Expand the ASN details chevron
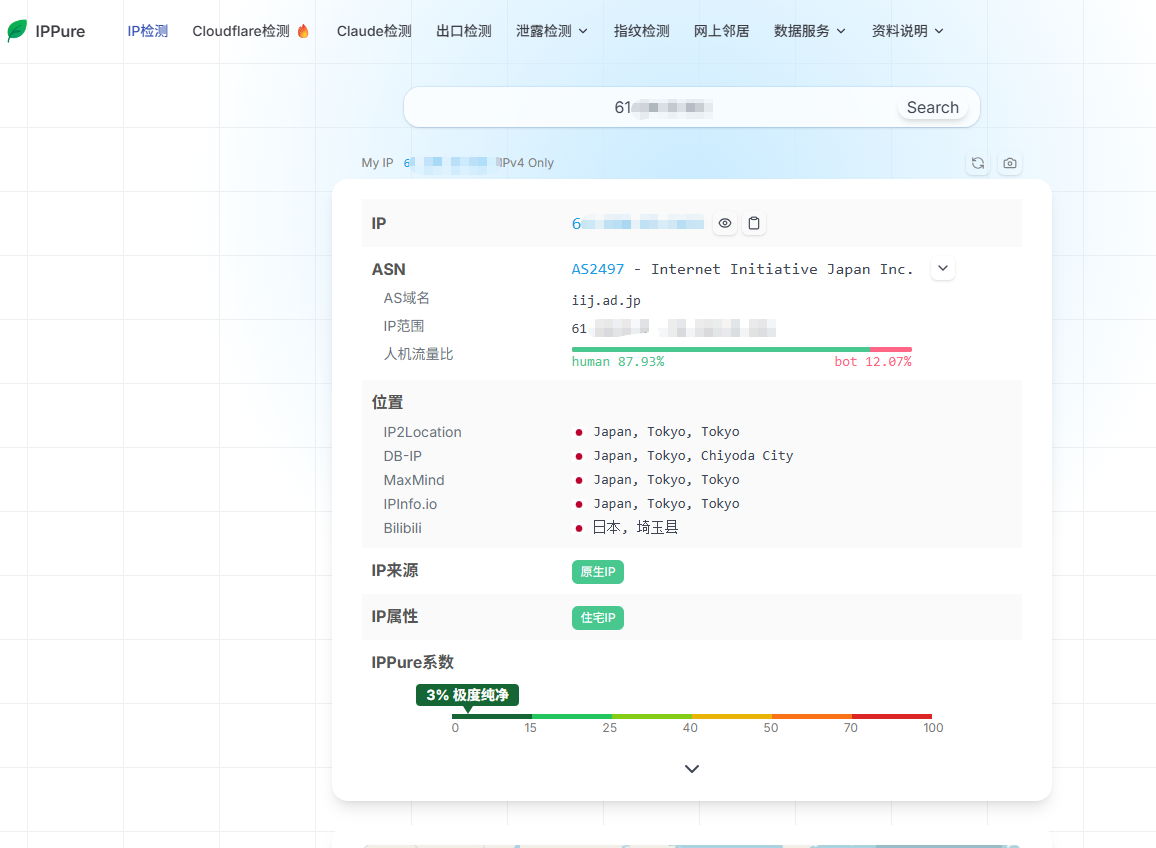Screen dimensions: 1156x848 click(x=943, y=268)
